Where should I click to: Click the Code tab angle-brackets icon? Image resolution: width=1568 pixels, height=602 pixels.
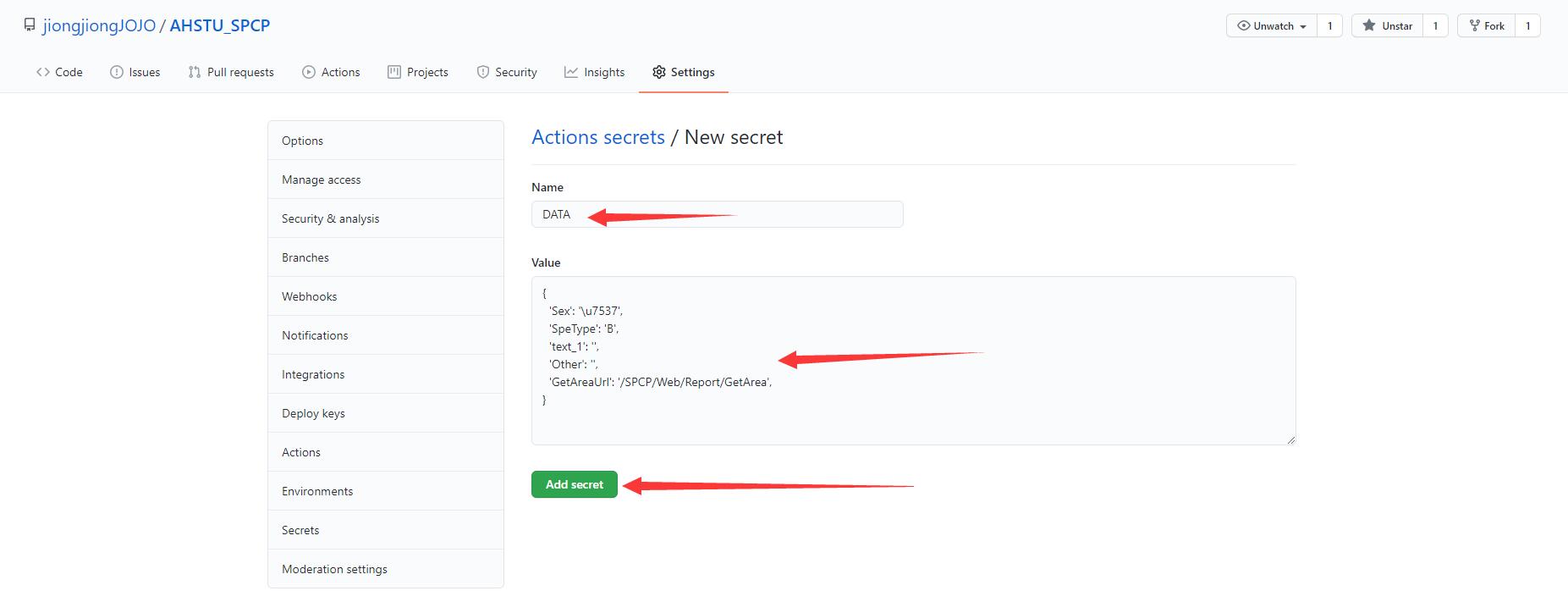[x=43, y=72]
